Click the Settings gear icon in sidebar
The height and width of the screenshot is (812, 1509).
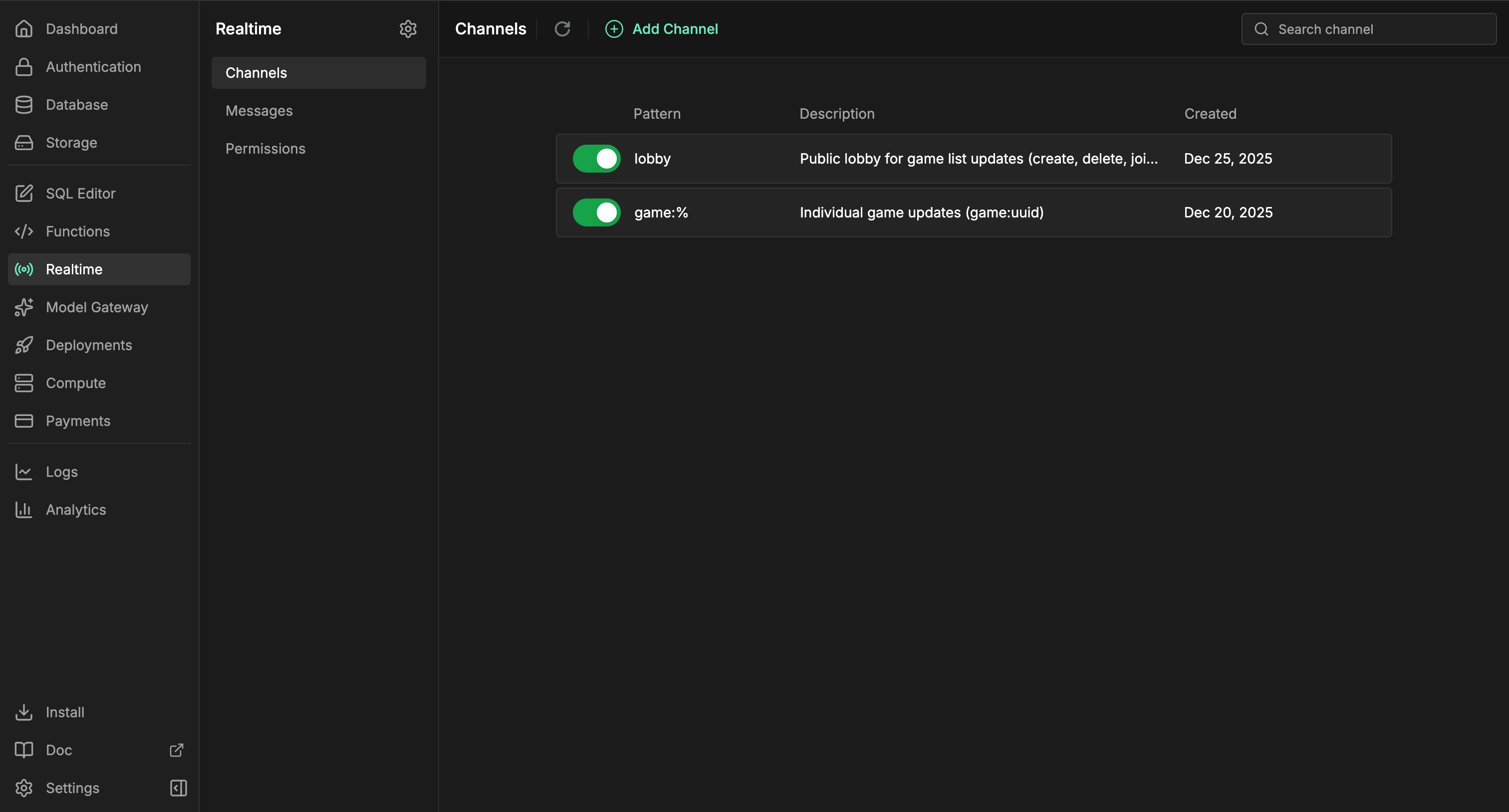pos(23,788)
